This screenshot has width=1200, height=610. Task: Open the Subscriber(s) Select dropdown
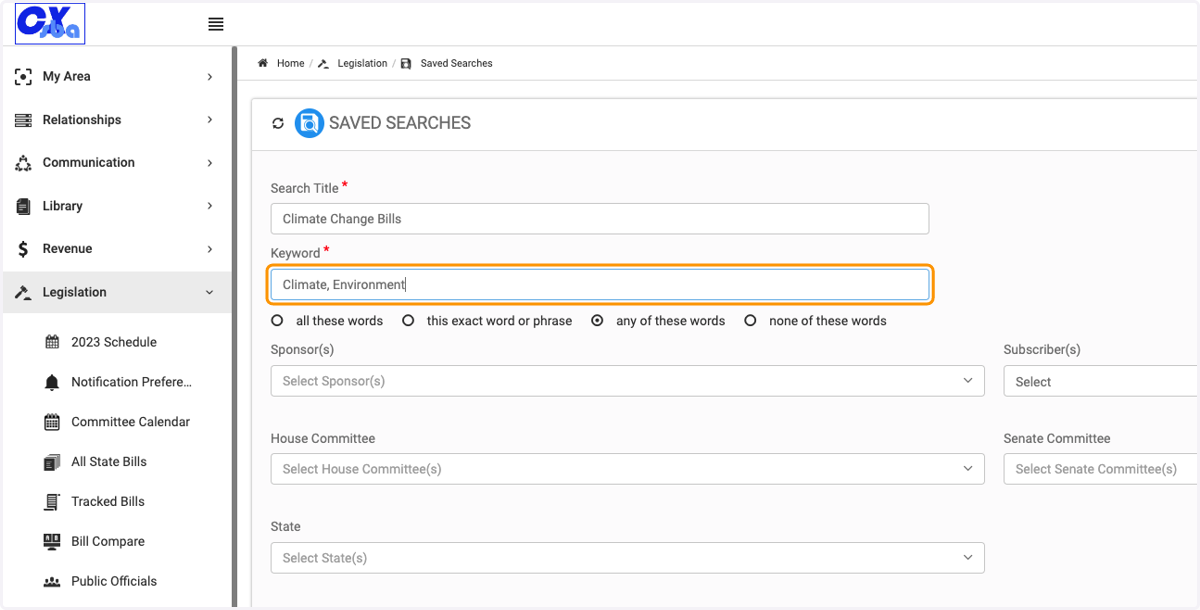coord(1101,381)
